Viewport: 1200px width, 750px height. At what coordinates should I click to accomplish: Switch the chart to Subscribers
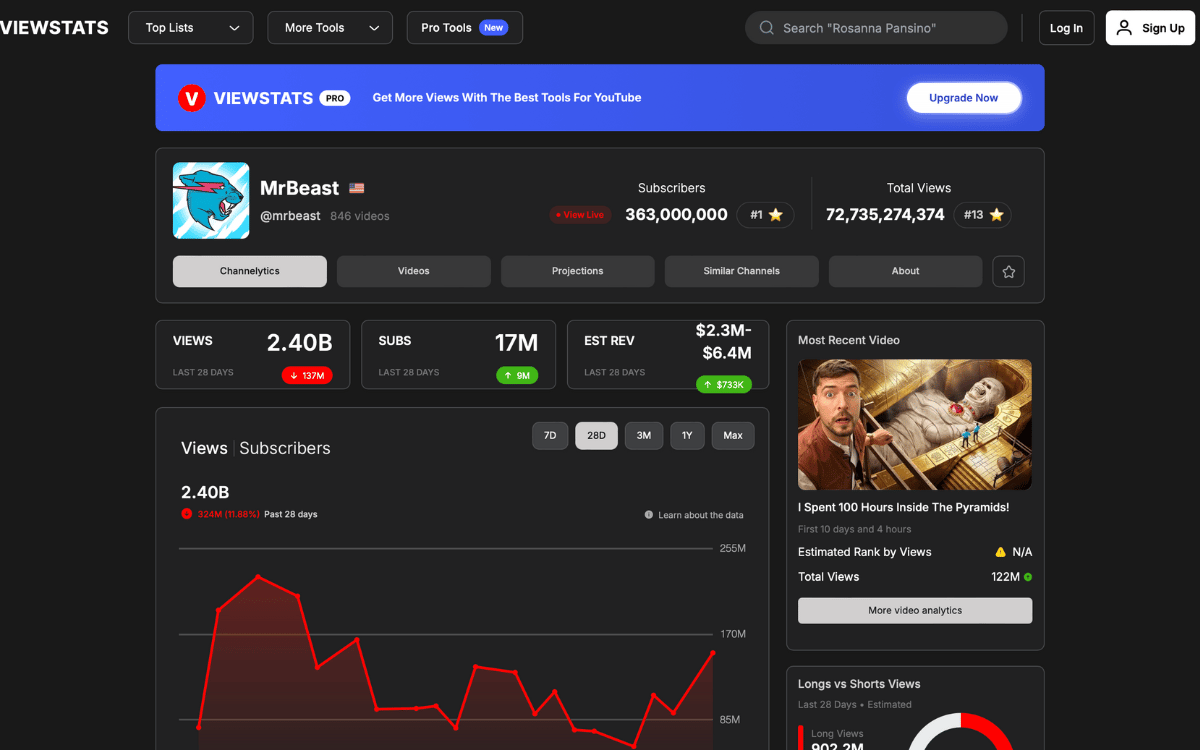click(x=285, y=448)
